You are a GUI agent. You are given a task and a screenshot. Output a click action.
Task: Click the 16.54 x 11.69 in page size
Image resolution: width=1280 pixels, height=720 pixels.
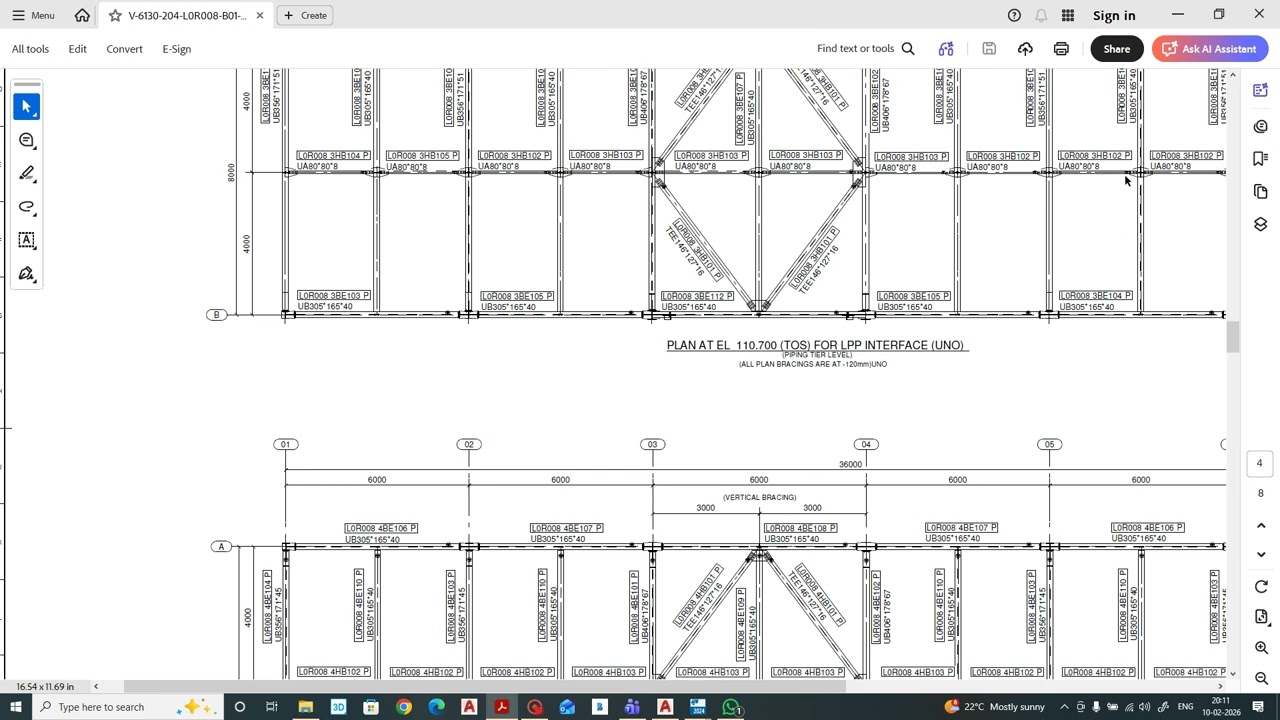[45, 687]
